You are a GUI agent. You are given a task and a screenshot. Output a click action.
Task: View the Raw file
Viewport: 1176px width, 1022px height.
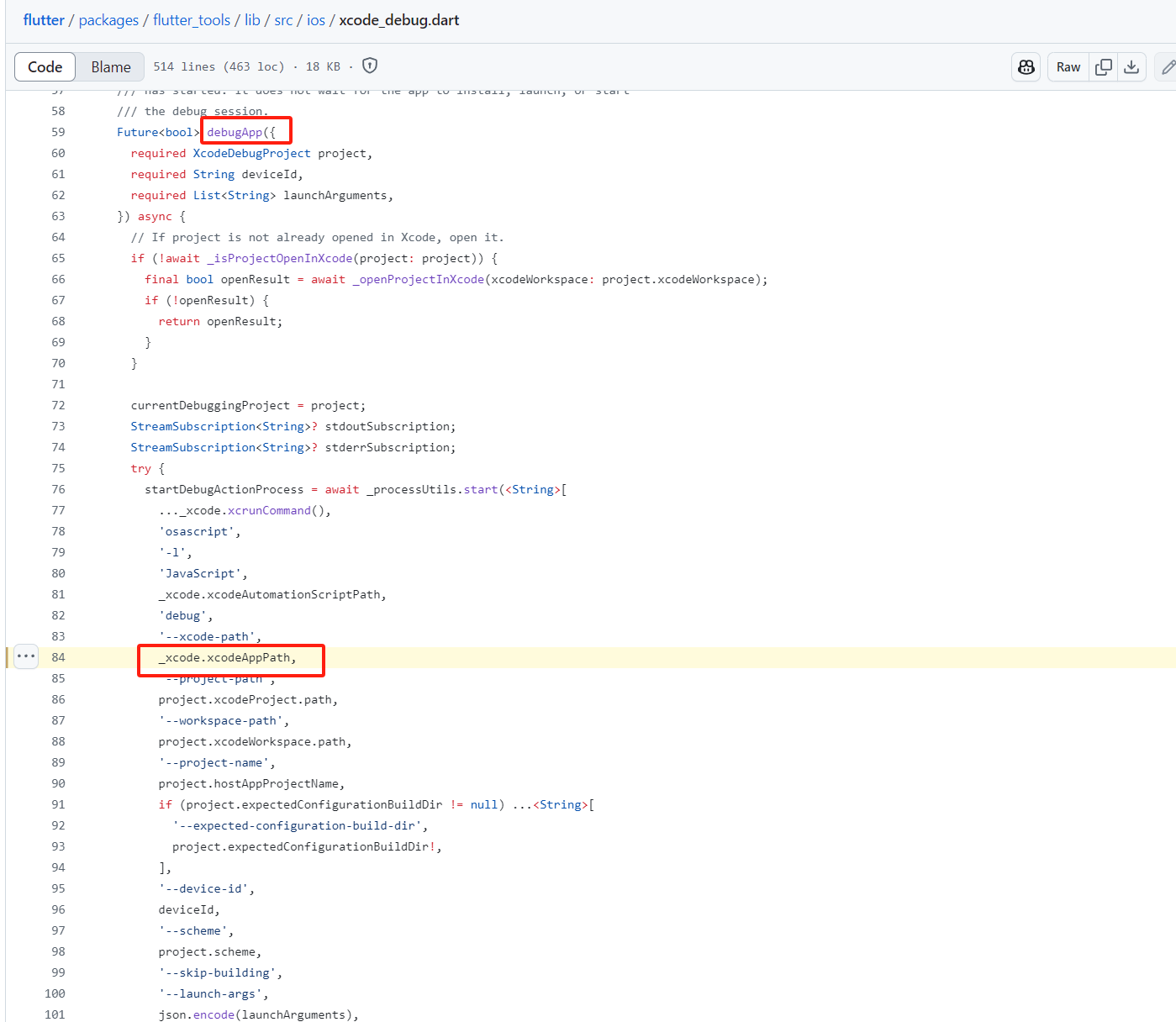[1068, 67]
